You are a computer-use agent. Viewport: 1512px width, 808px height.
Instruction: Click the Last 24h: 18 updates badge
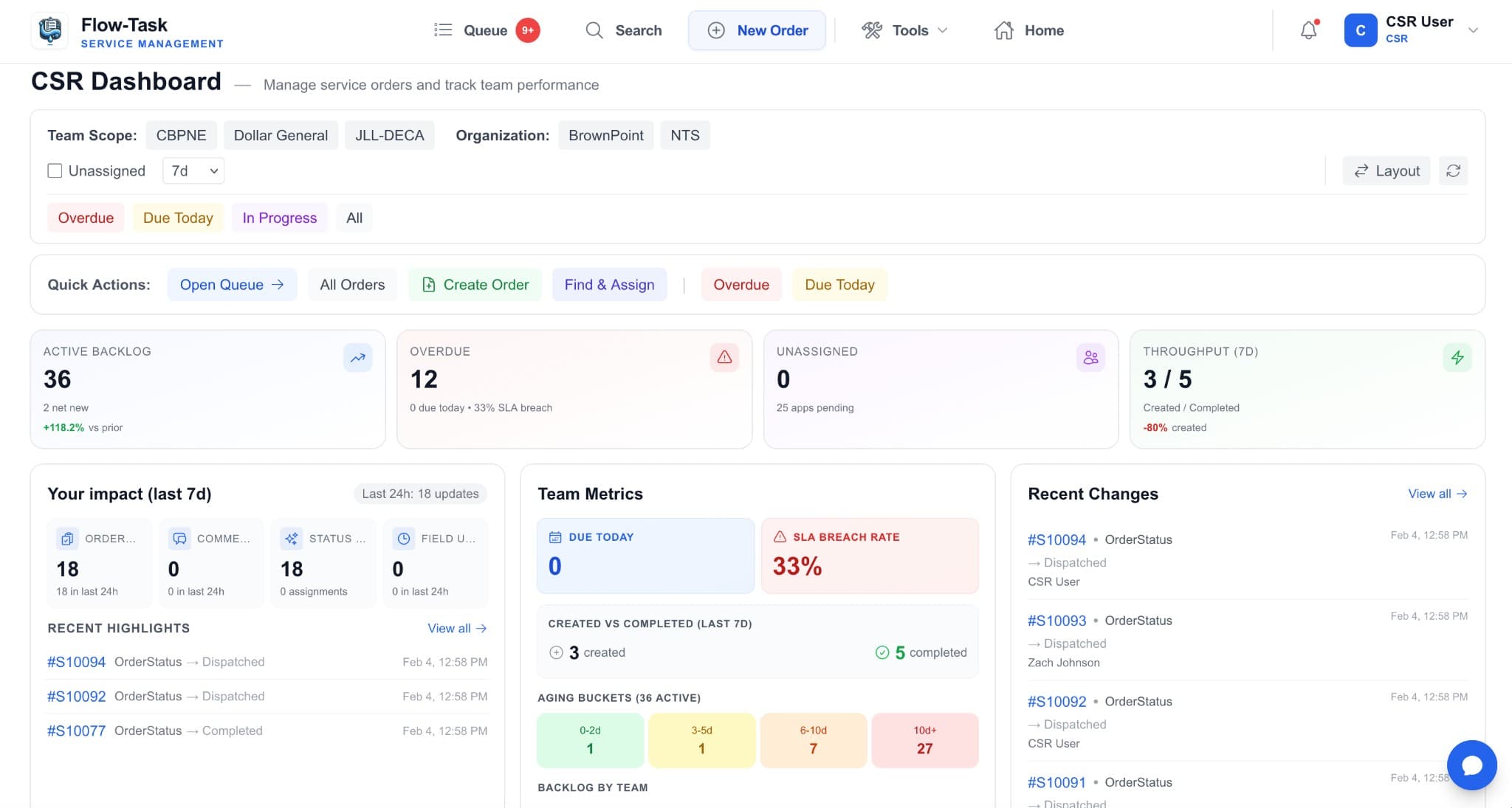pos(420,494)
